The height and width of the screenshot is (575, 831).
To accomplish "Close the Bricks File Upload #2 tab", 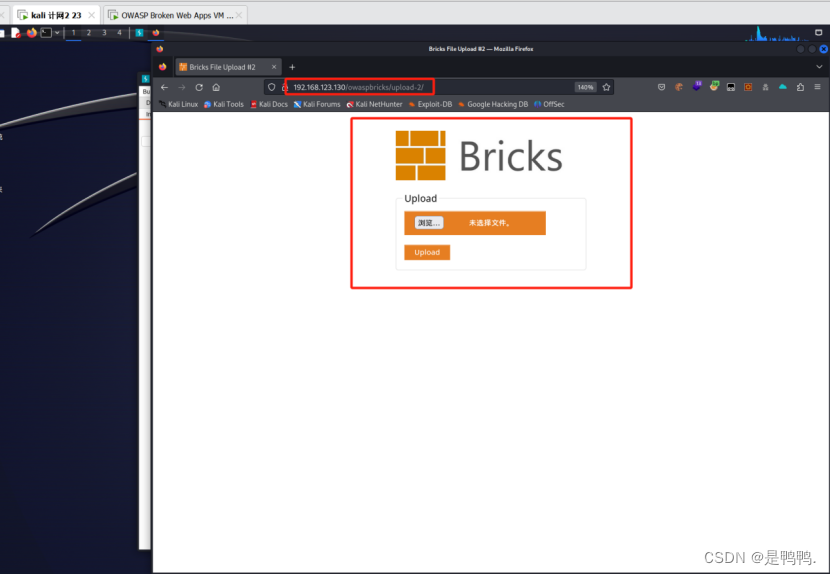I will click(x=274, y=67).
